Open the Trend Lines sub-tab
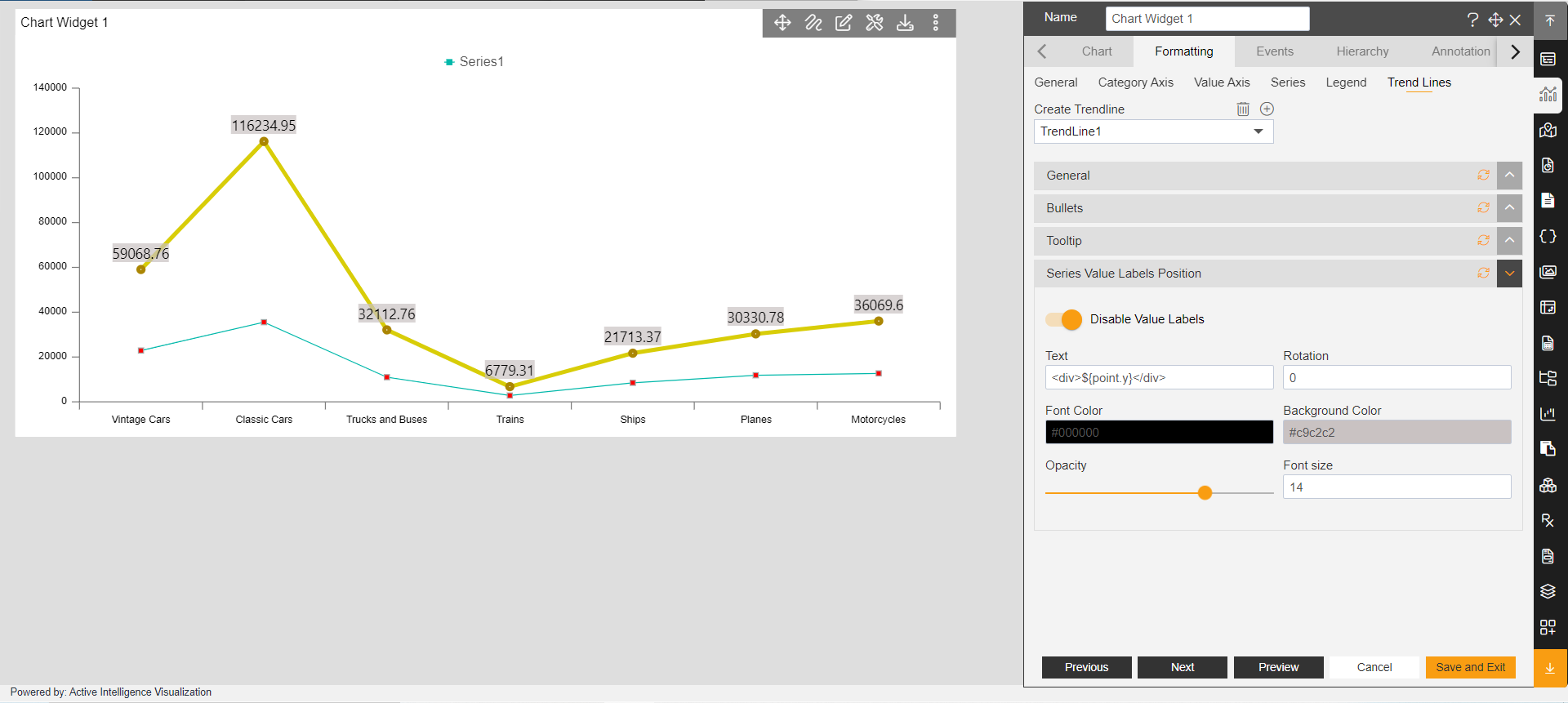This screenshot has width=1568, height=703. point(1419,82)
